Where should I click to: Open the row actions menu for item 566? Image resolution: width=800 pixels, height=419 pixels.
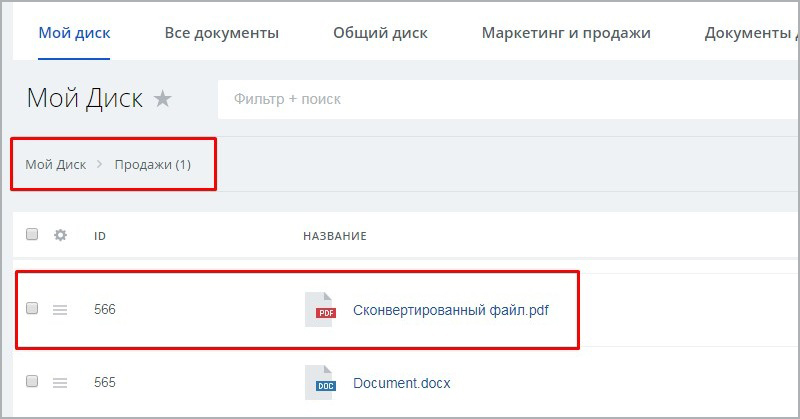[x=60, y=310]
